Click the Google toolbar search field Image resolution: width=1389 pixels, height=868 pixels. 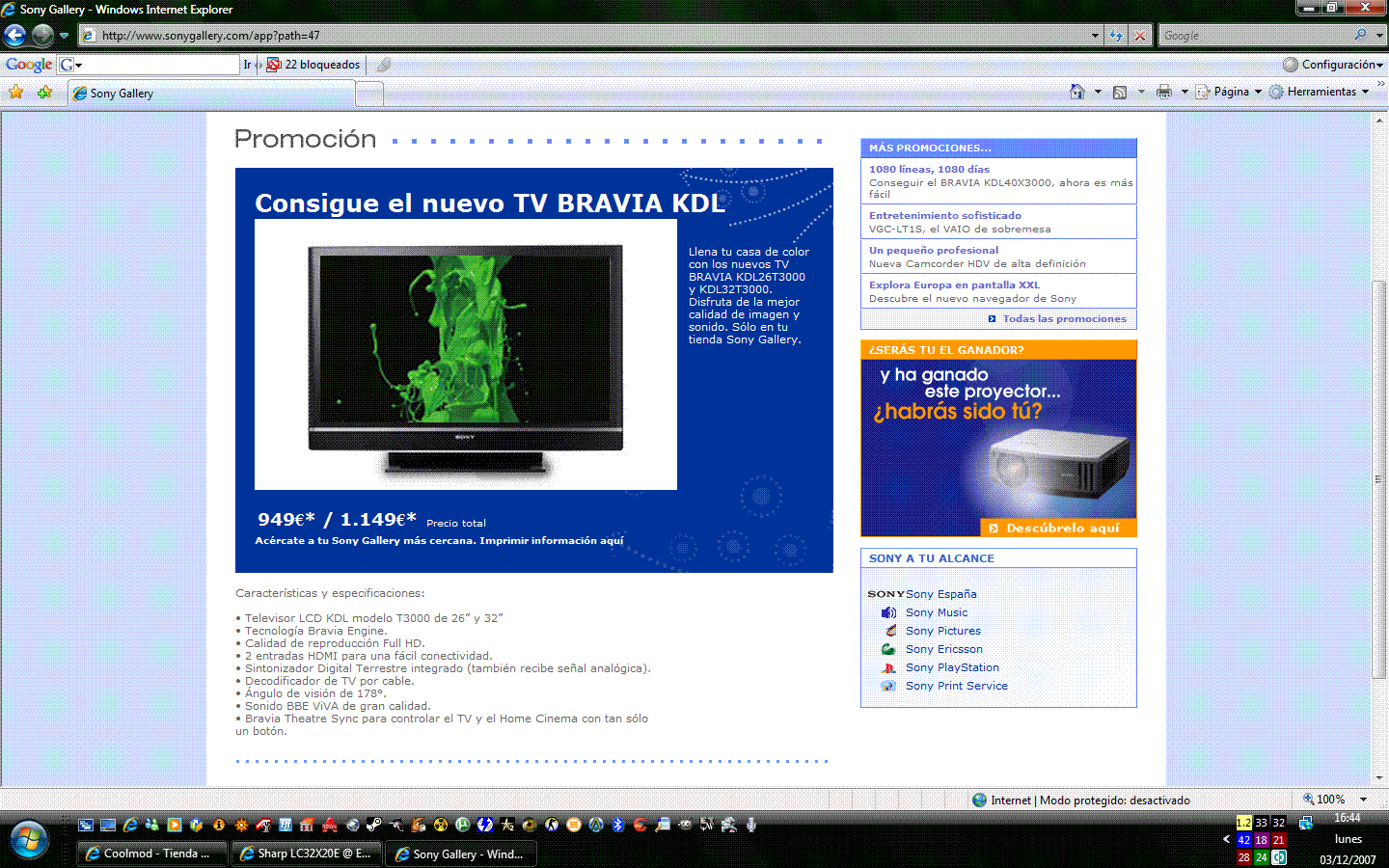[161, 65]
